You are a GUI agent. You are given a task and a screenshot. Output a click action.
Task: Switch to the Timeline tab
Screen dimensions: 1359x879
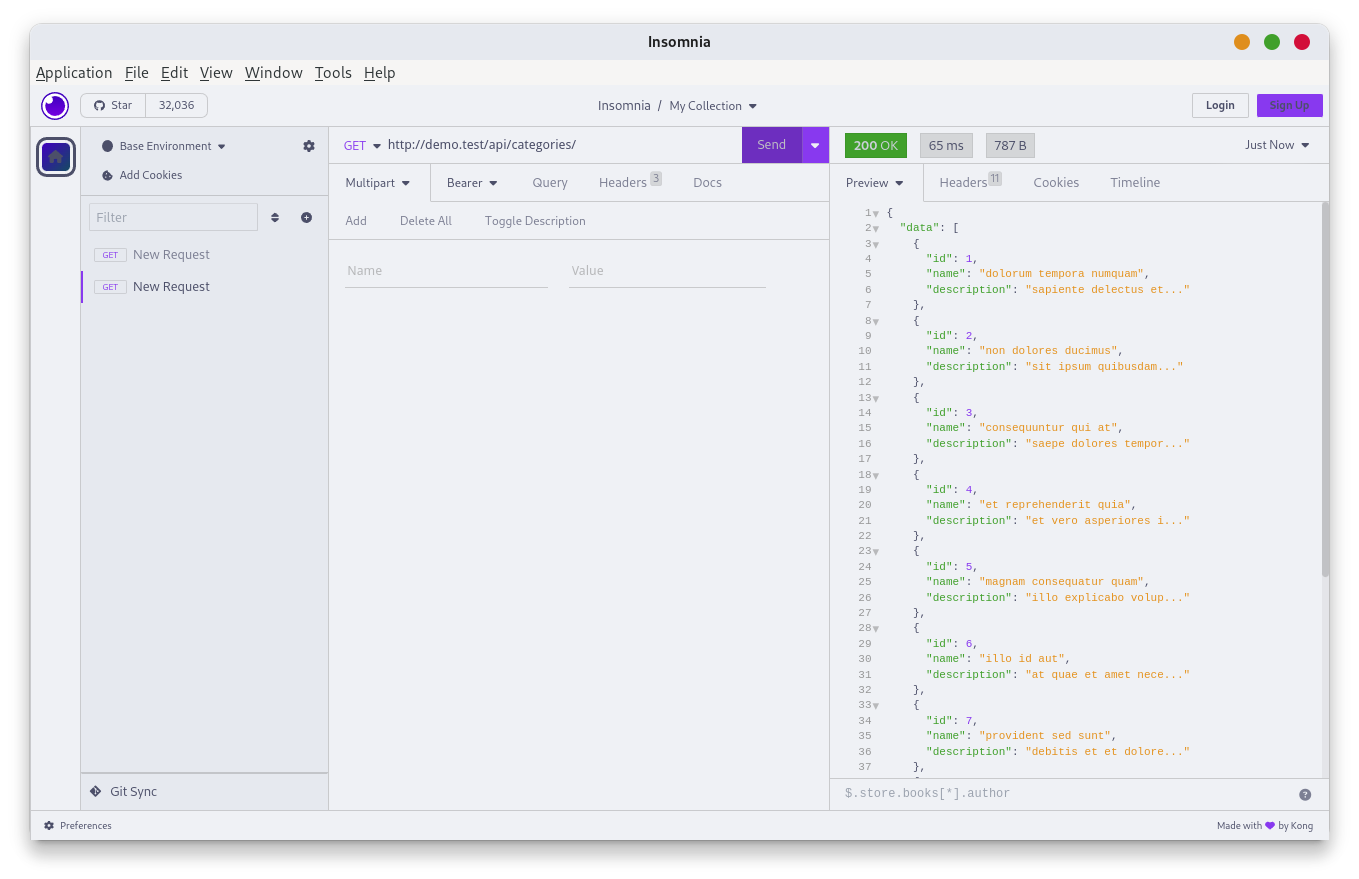coord(1135,183)
